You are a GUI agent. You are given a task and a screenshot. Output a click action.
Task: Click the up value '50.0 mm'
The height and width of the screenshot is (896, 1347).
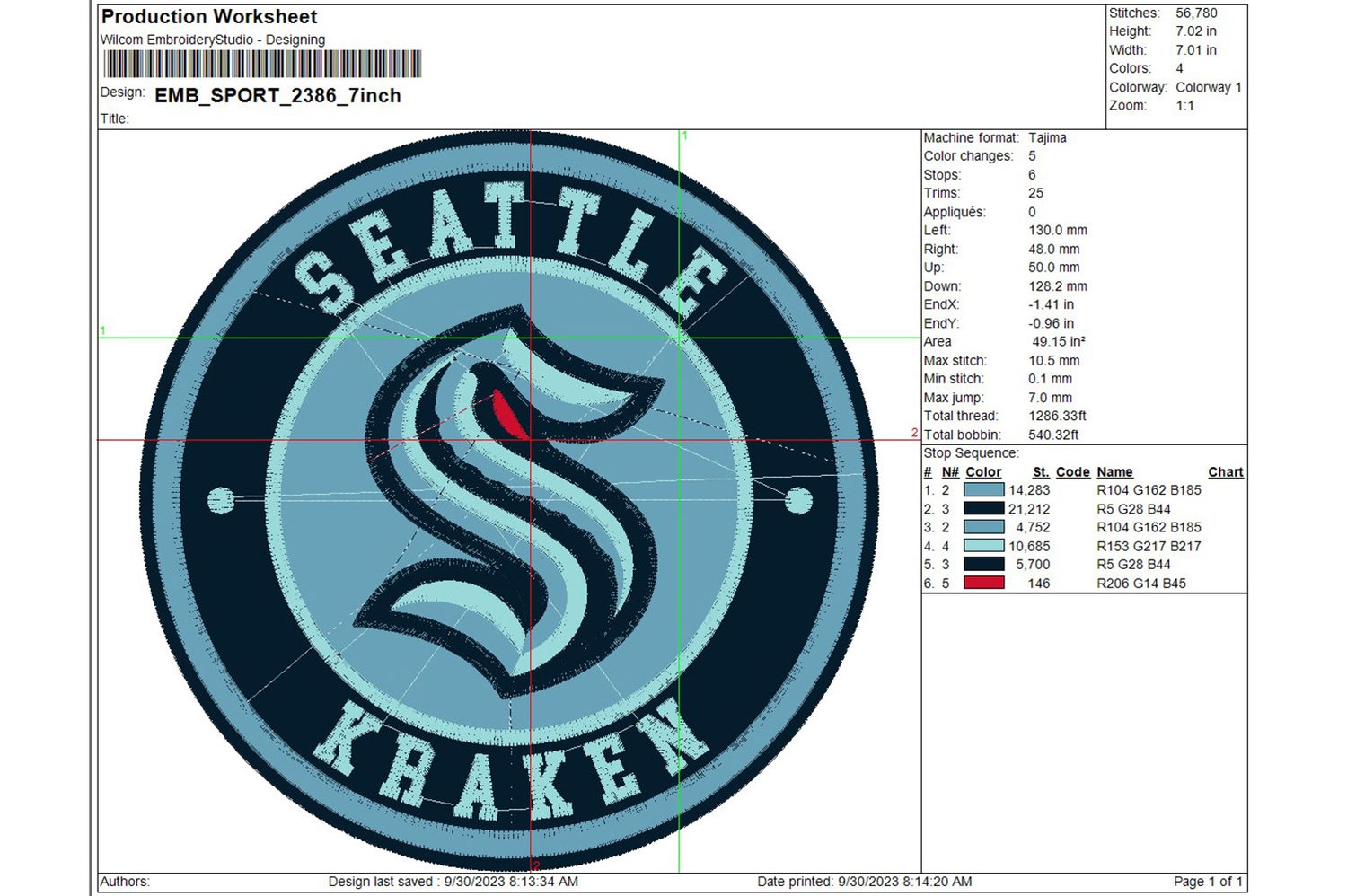click(1054, 268)
